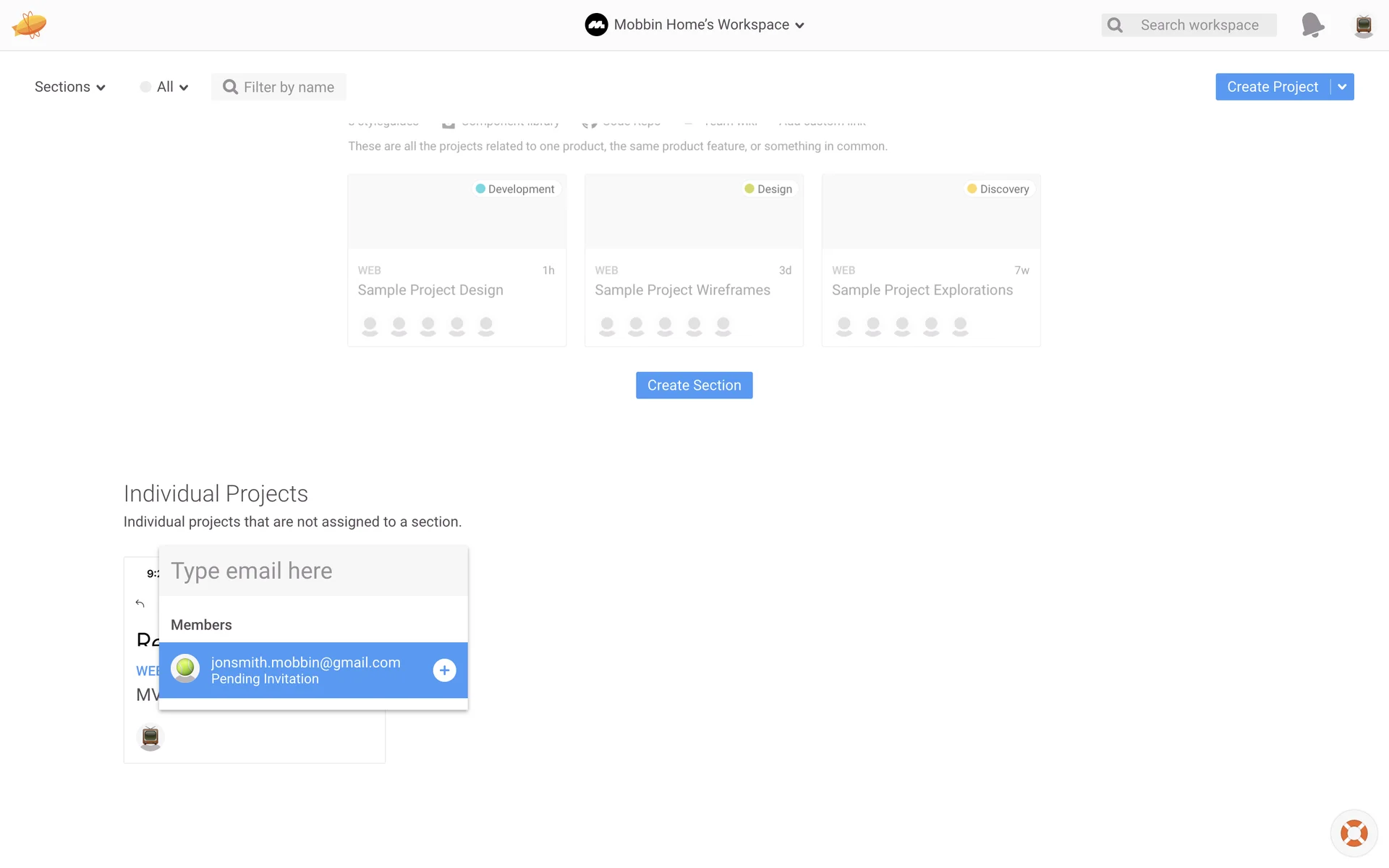Expand the Create Project arrow dropdown

tap(1342, 87)
